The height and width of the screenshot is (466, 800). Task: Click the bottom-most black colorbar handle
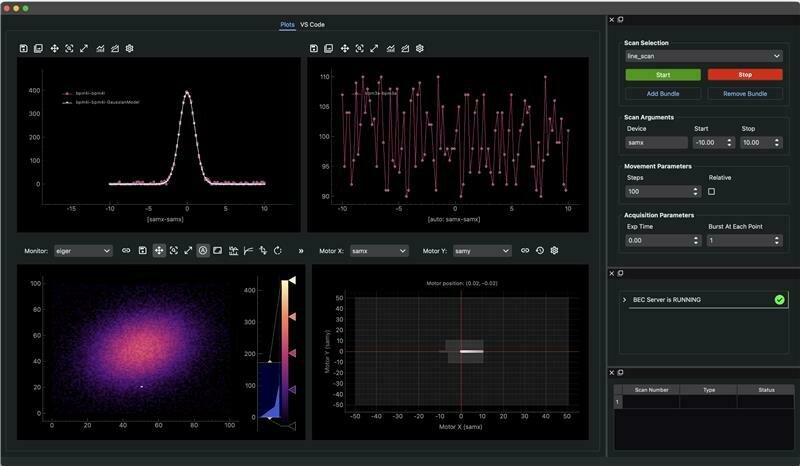[x=292, y=426]
